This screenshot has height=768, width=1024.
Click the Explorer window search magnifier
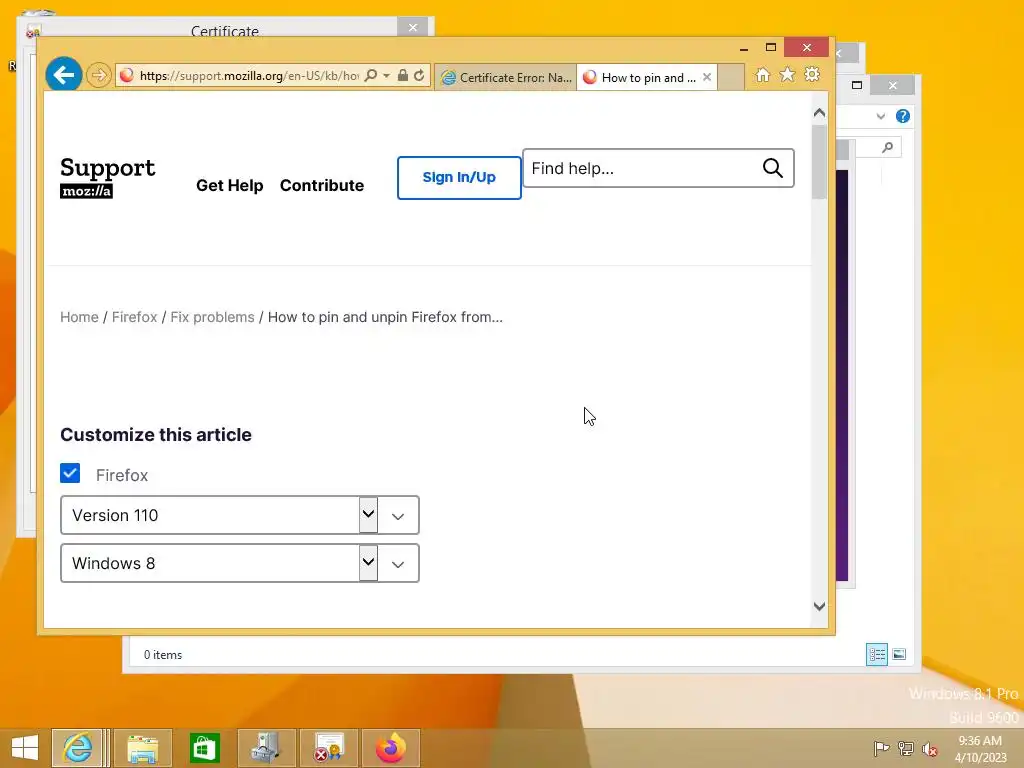click(x=888, y=148)
